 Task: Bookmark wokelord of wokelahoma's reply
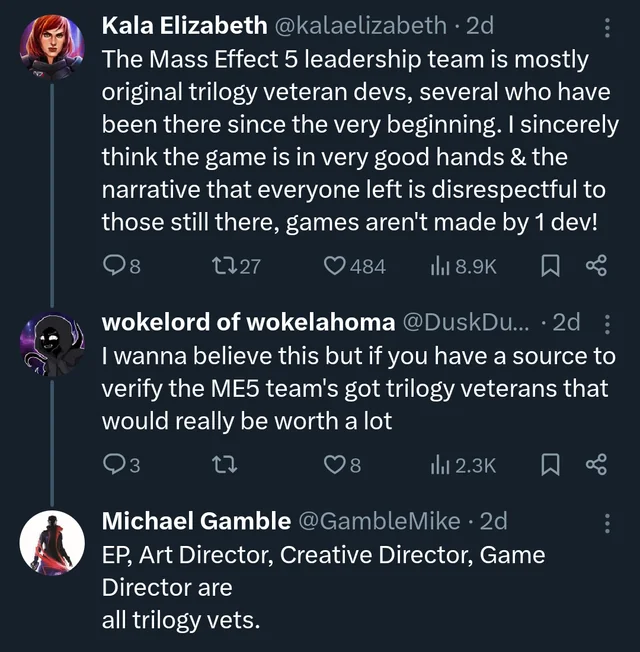(549, 464)
